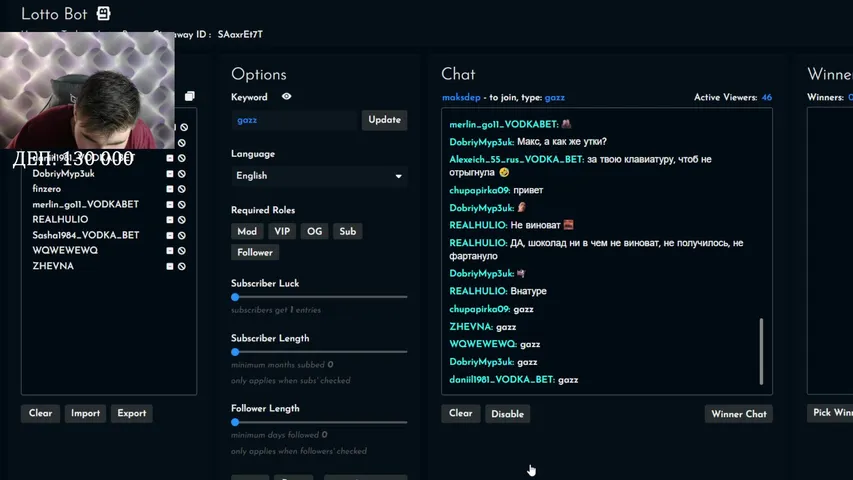Click the Disable chat button
This screenshot has width=853, height=480.
(x=507, y=414)
